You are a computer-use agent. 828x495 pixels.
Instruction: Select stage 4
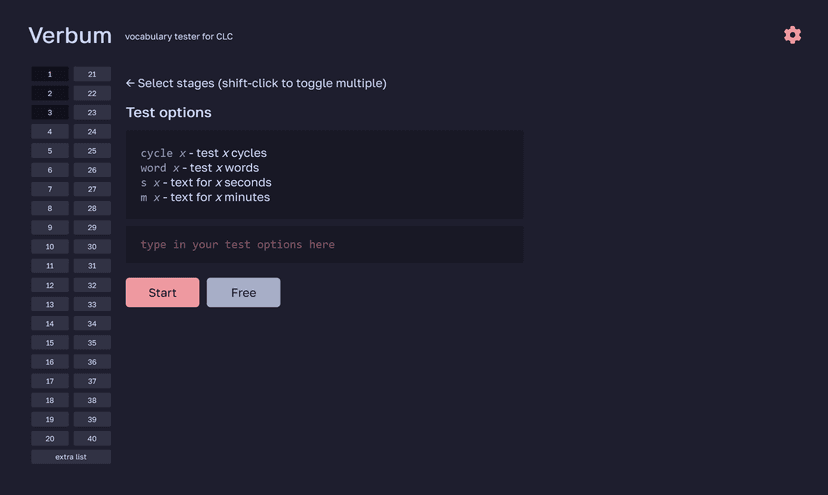click(x=50, y=132)
